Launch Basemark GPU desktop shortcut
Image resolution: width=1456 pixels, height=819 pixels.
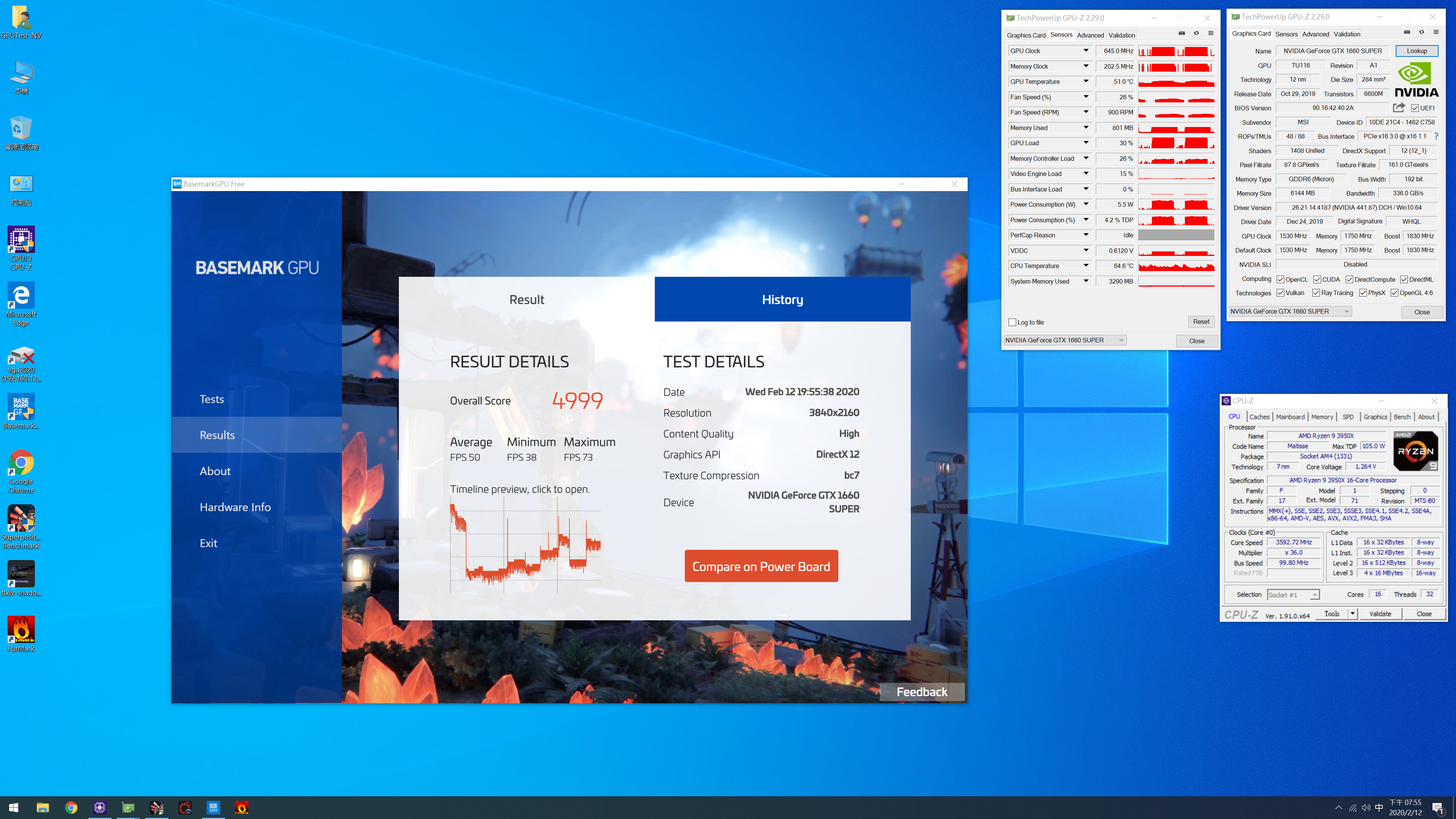21,411
